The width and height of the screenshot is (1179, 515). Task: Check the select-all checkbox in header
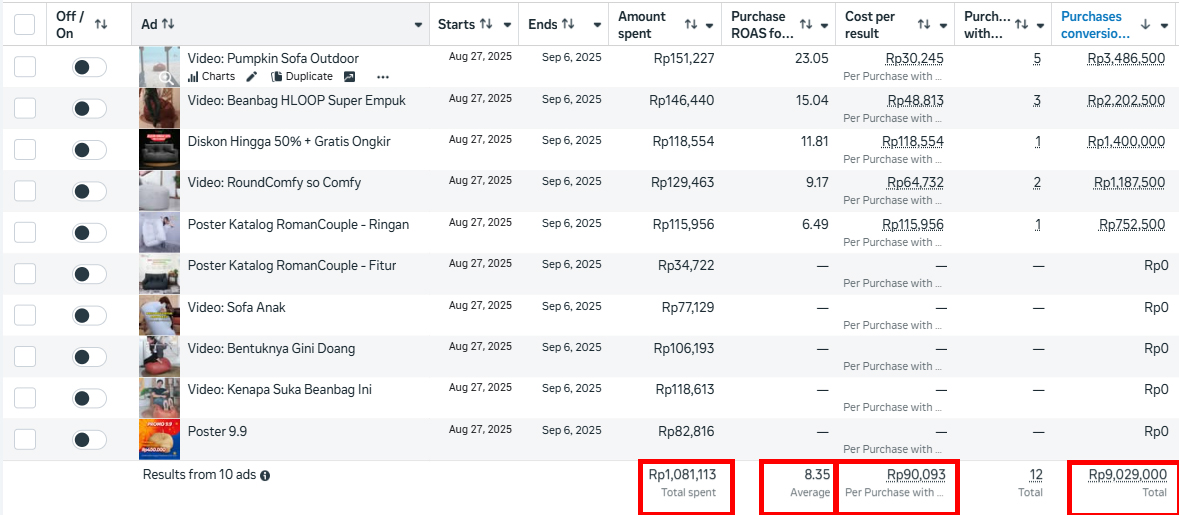click(25, 24)
